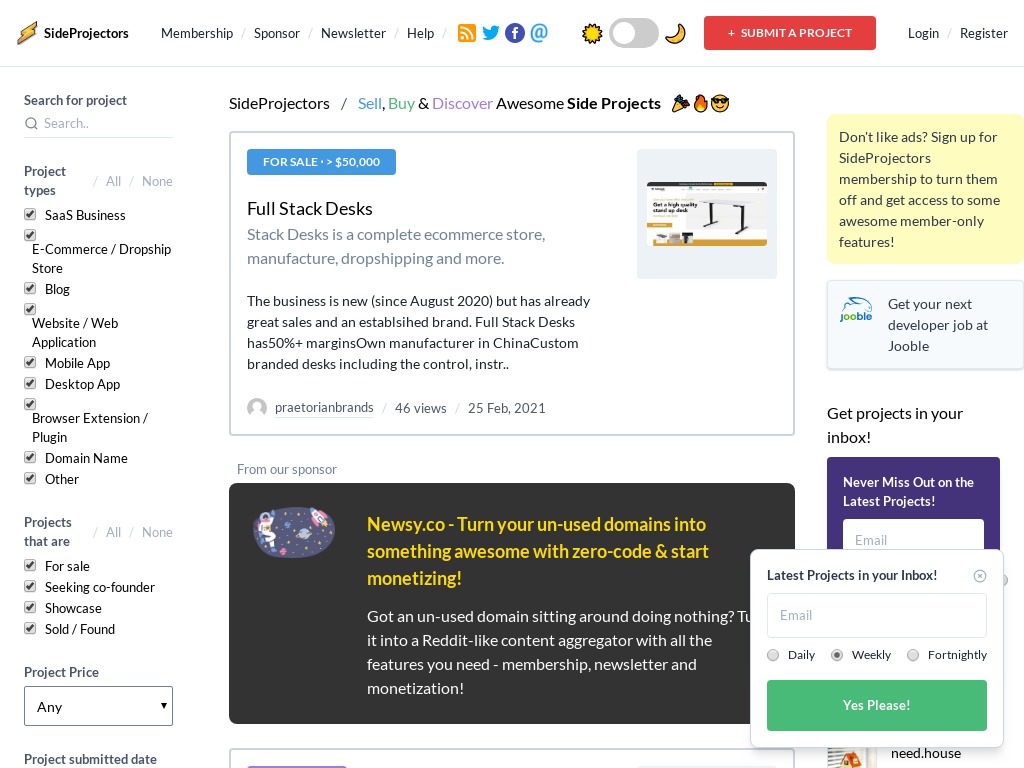Click the Submit a Project button
The height and width of the screenshot is (768, 1024).
click(x=790, y=33)
